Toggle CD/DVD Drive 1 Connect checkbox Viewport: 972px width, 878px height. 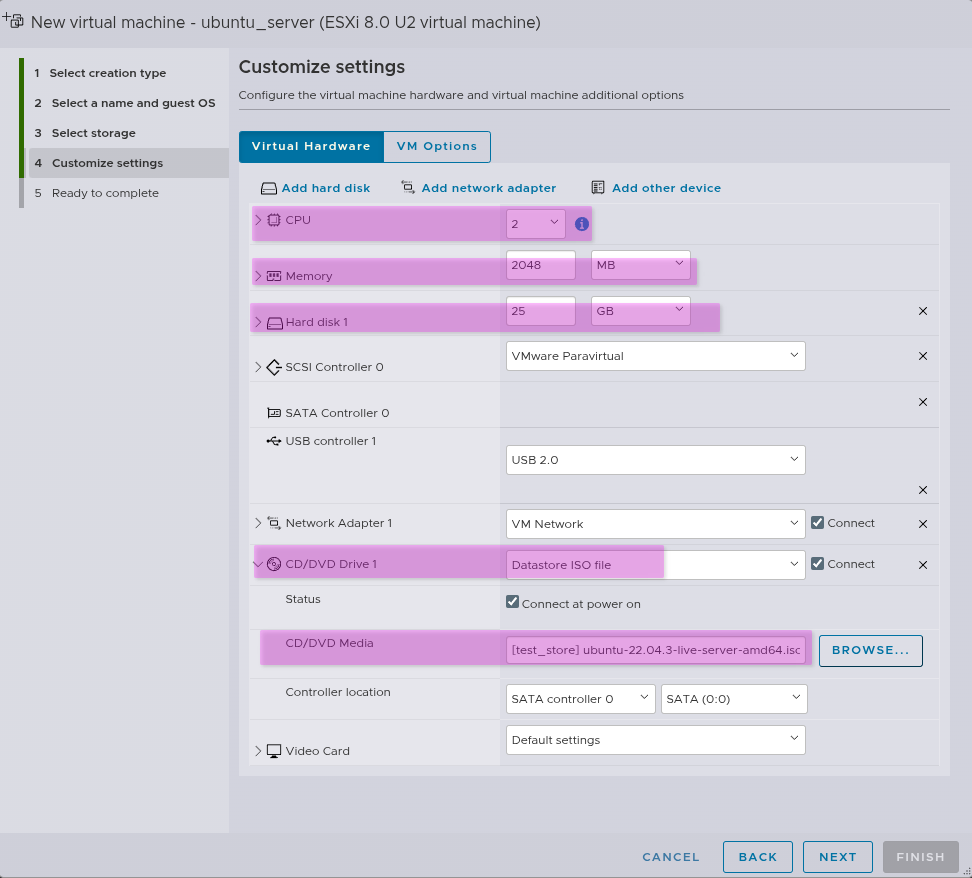pyautogui.click(x=818, y=564)
